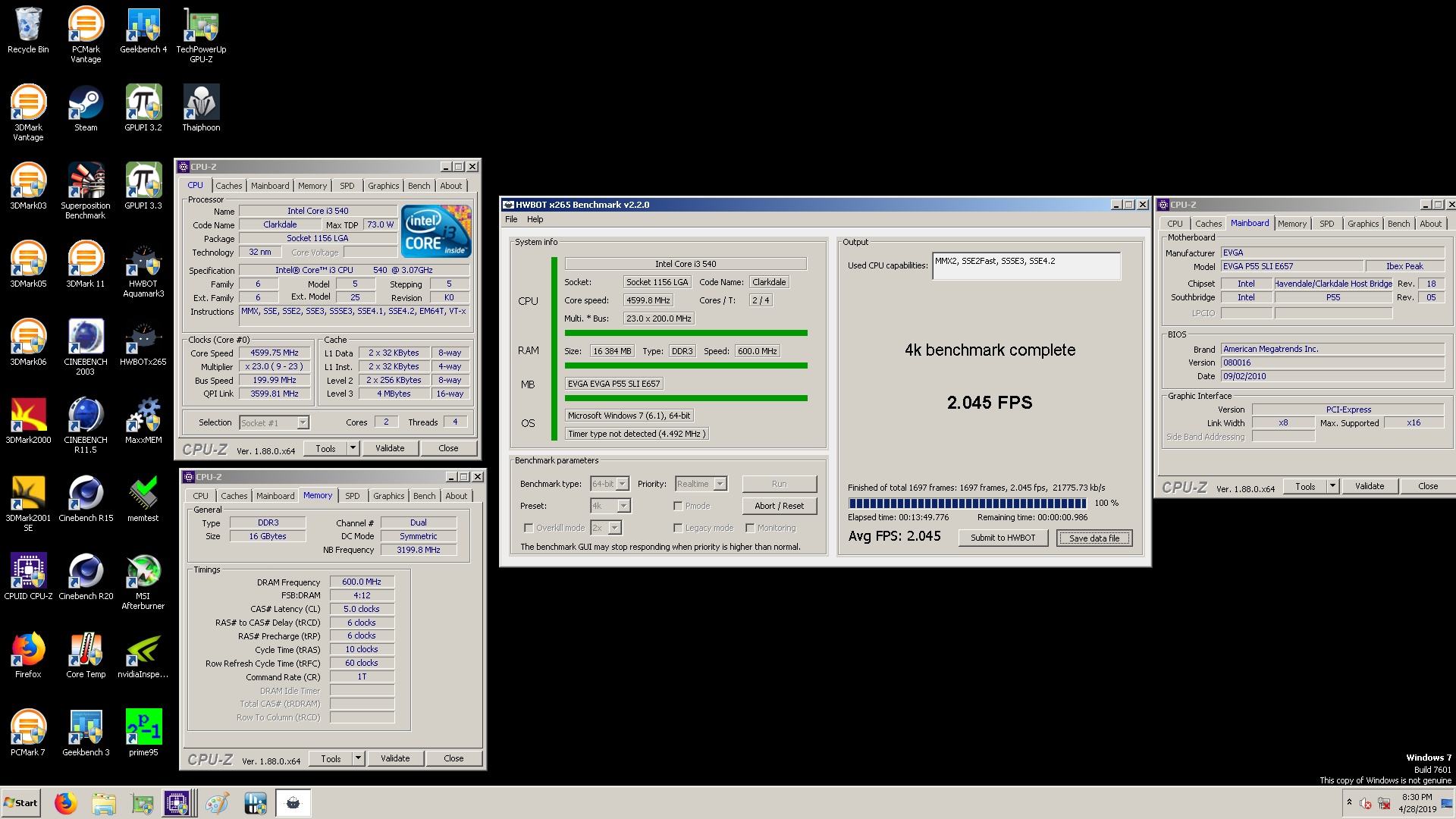Launch GPUPI 3.2 shortcut
The width and height of the screenshot is (1456, 819).
click(143, 108)
